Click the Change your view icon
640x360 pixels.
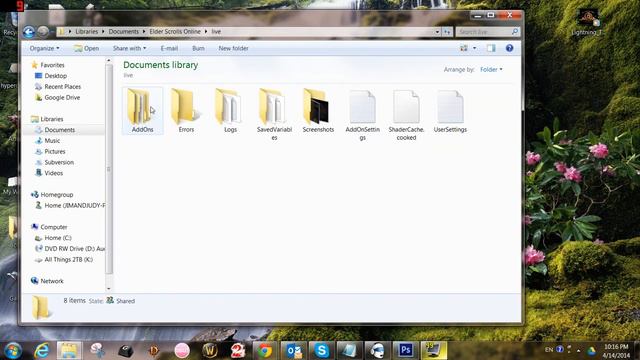[x=464, y=48]
